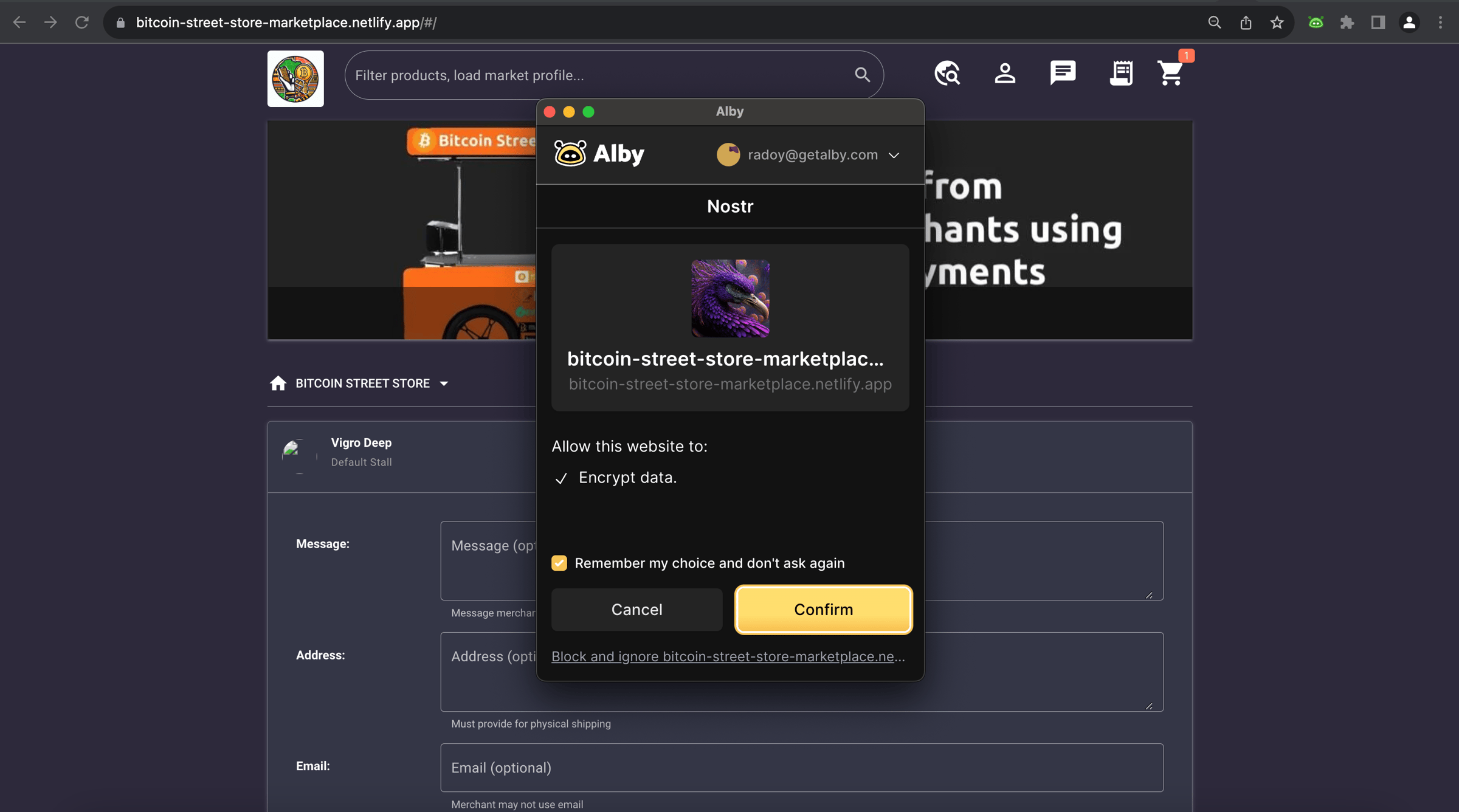Expand the BITCOIN STREET STORE dropdown arrow
This screenshot has width=1459, height=812.
click(444, 384)
